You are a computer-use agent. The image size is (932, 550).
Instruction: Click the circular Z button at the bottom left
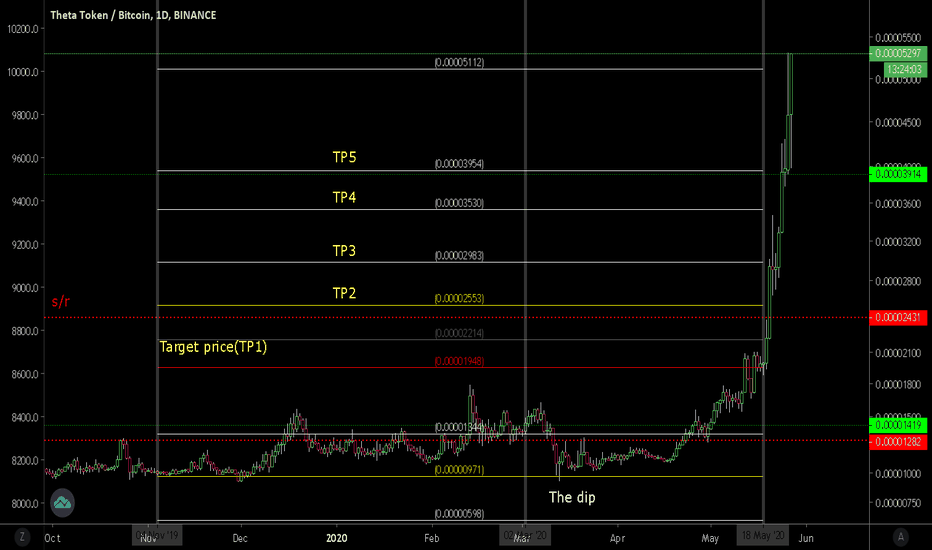point(22,538)
